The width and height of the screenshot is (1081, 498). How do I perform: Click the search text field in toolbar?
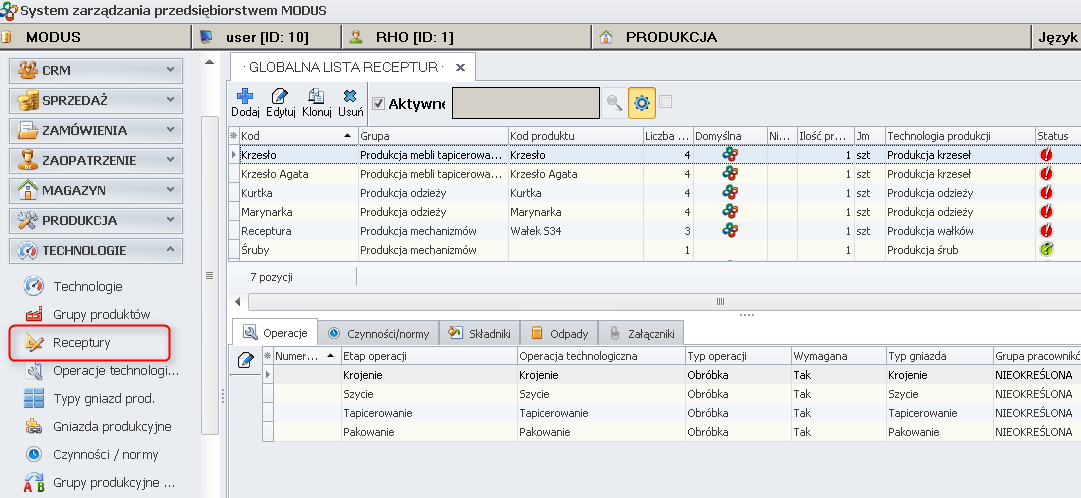[x=525, y=103]
